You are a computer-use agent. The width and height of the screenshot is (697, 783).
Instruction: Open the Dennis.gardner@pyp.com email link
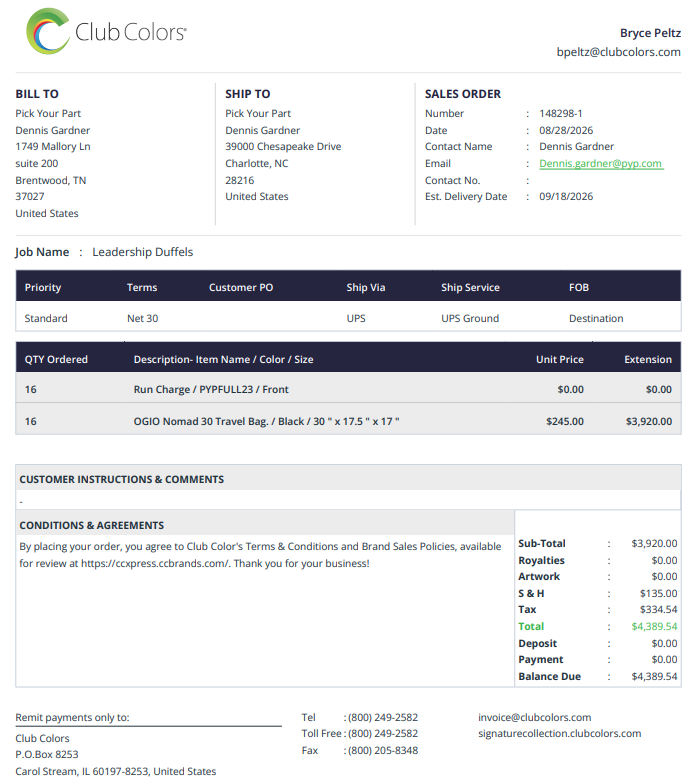coord(601,164)
